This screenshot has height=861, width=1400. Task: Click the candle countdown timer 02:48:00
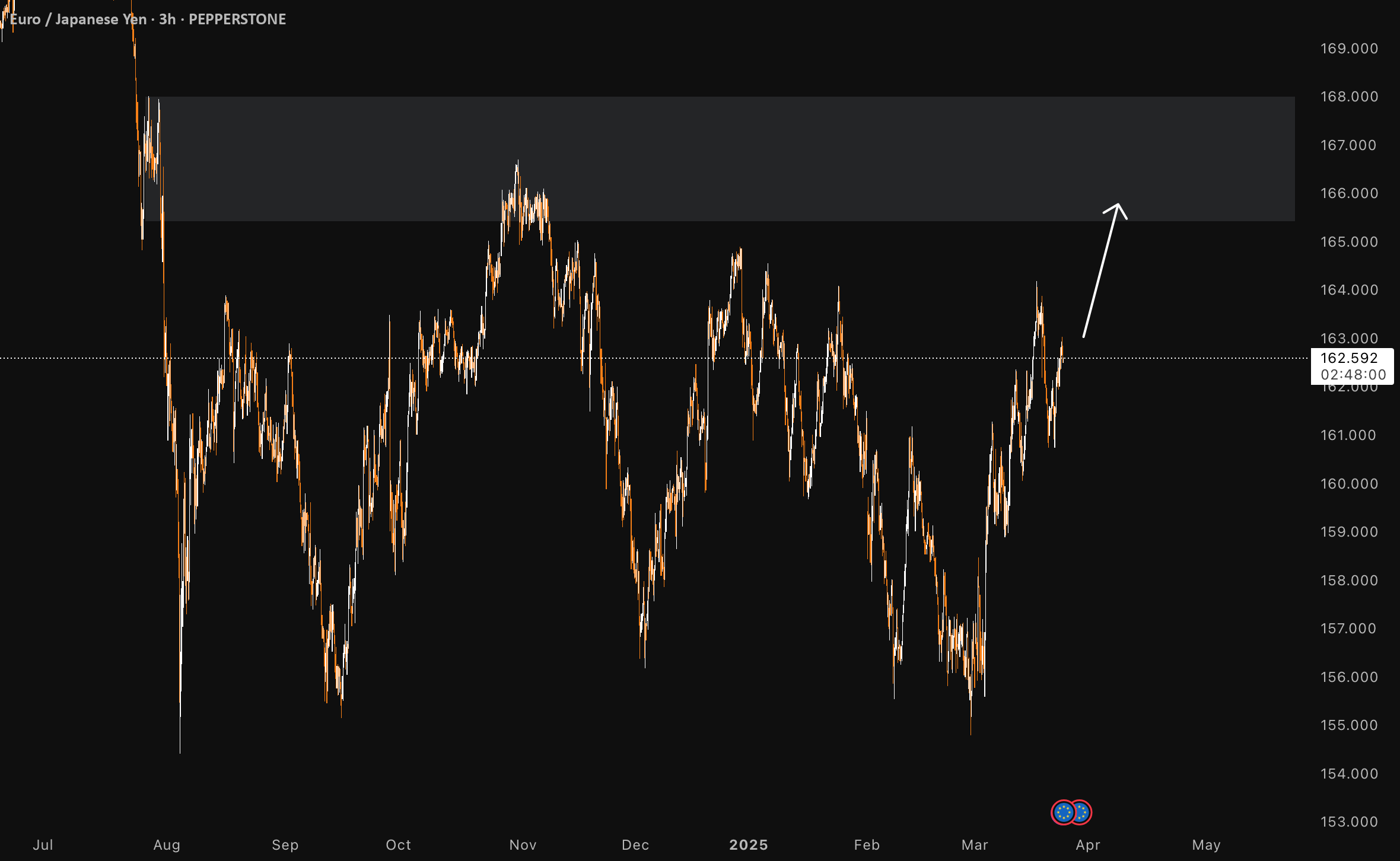(x=1353, y=375)
